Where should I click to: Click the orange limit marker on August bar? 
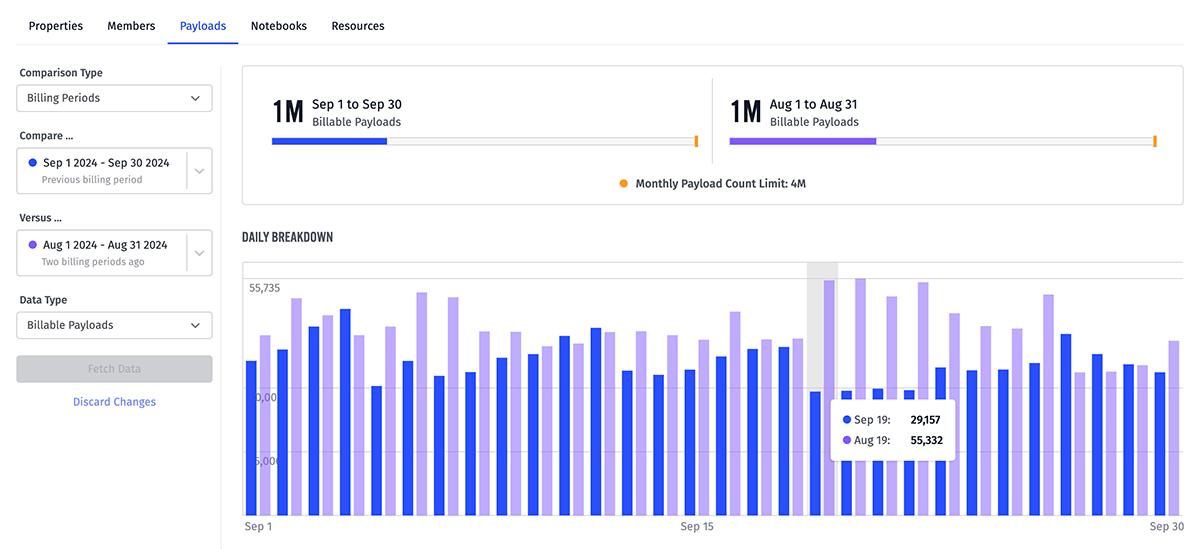click(1154, 141)
